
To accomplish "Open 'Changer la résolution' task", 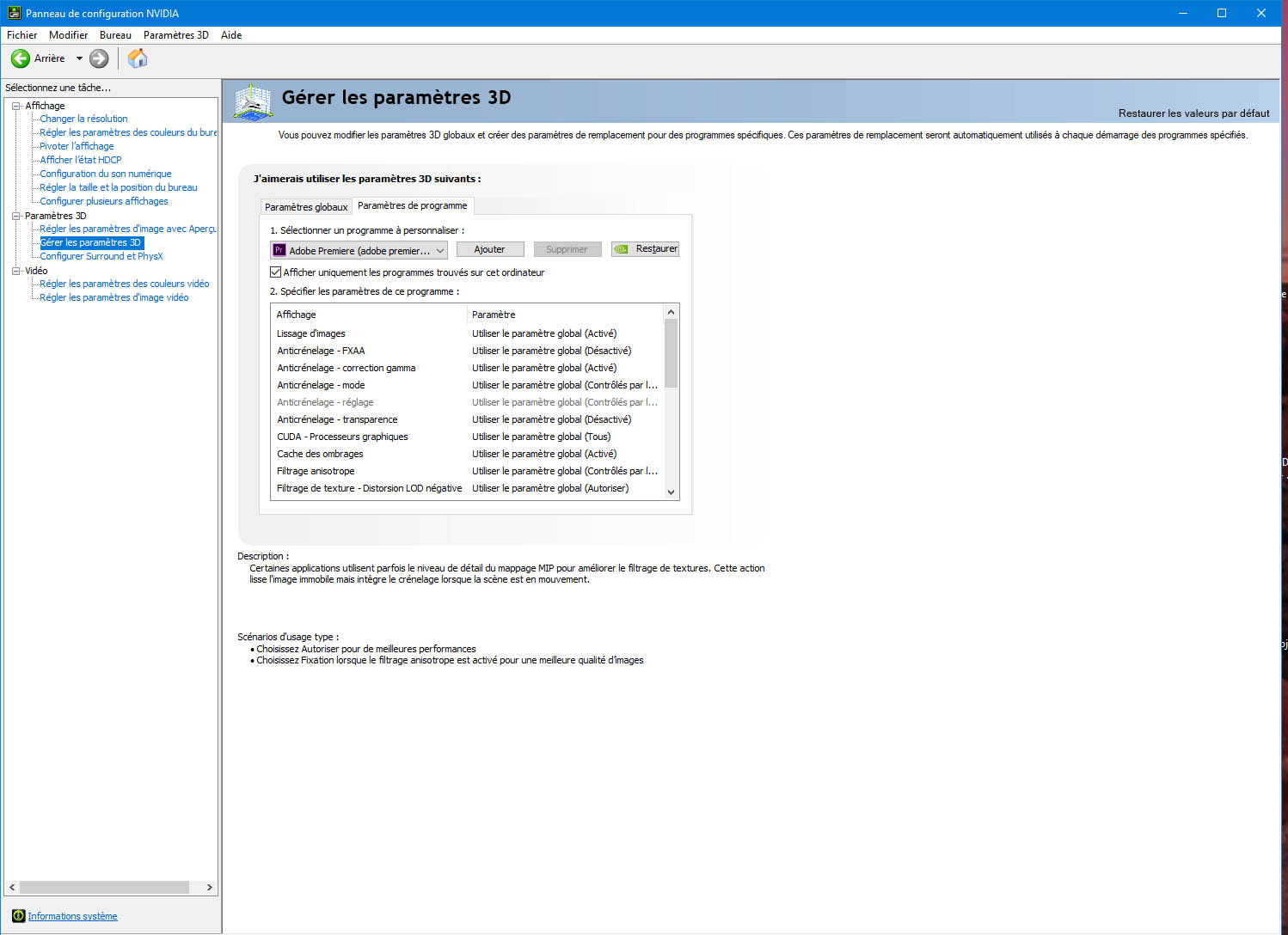I will pos(83,119).
